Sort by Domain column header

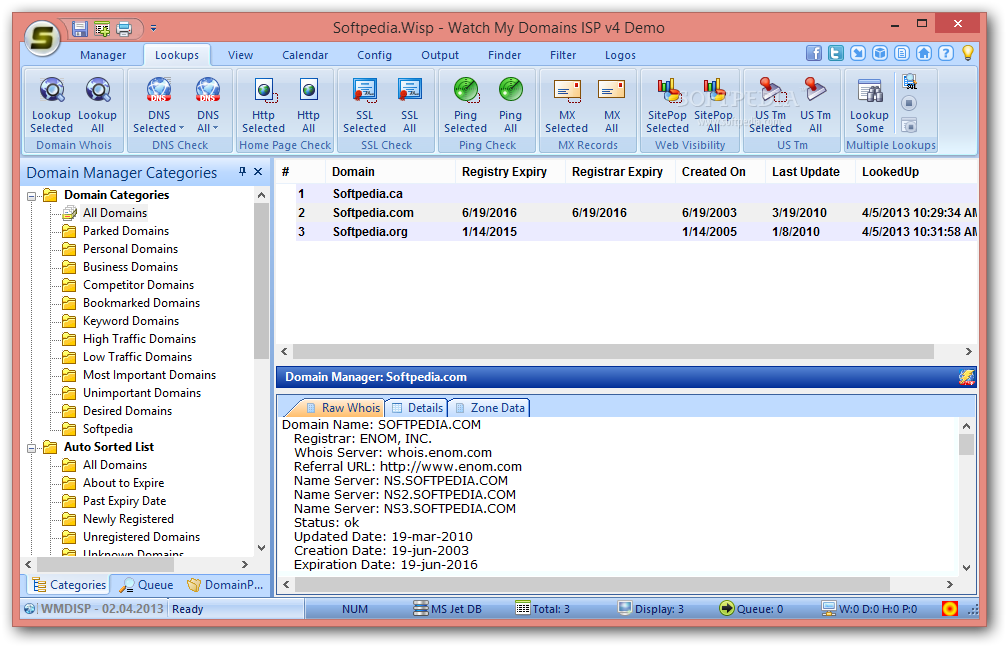click(x=353, y=172)
